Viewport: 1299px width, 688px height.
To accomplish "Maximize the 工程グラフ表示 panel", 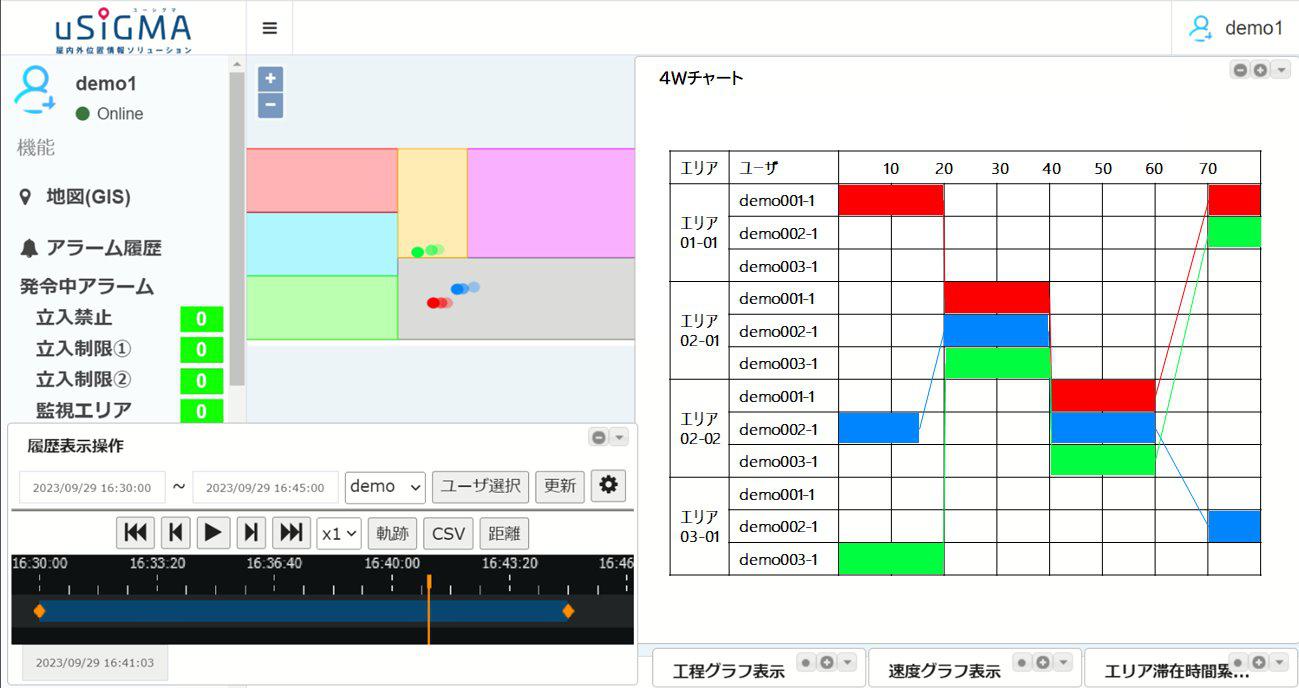I will tap(826, 662).
